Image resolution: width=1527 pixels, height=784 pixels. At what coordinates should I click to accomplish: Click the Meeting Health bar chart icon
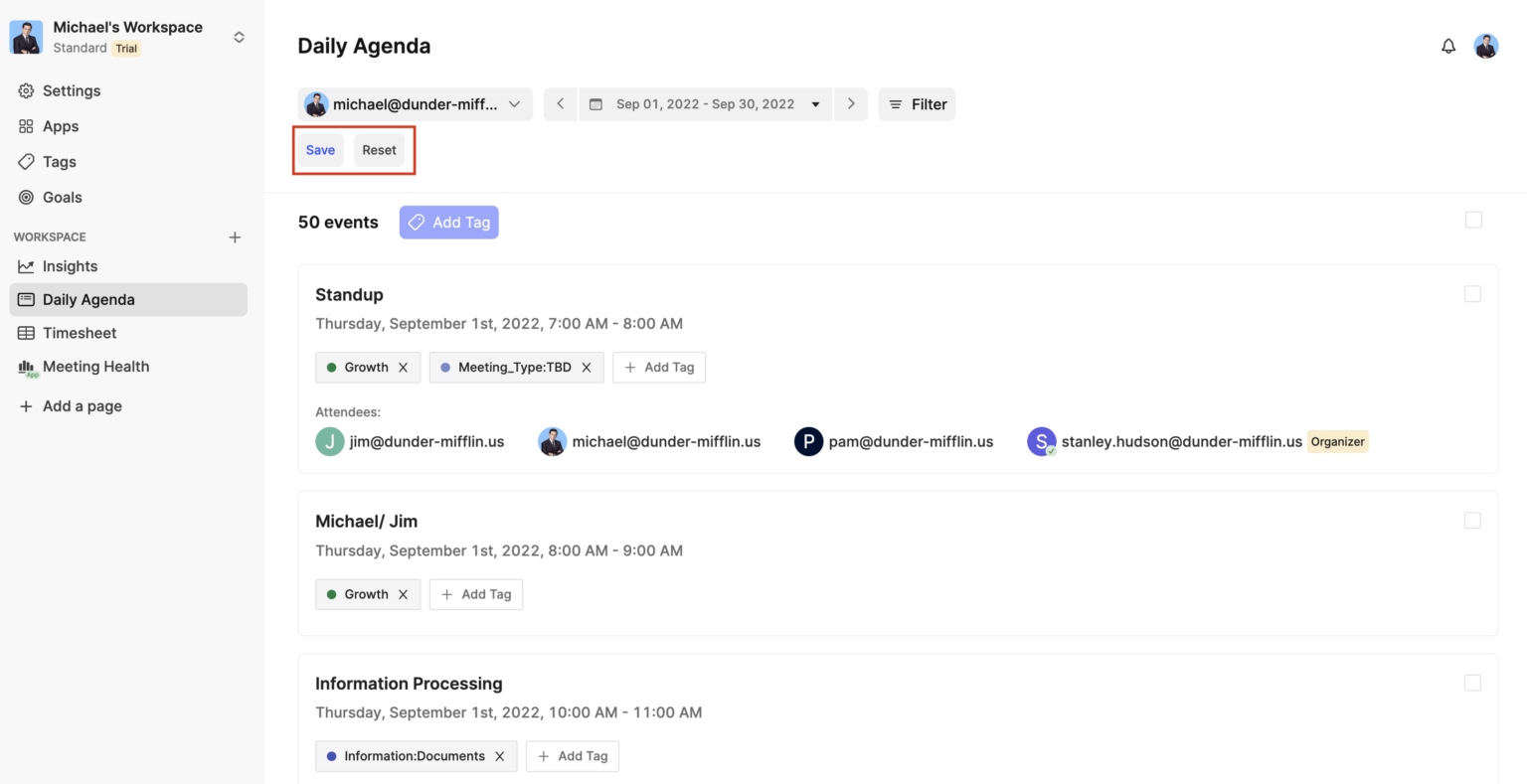(27, 367)
